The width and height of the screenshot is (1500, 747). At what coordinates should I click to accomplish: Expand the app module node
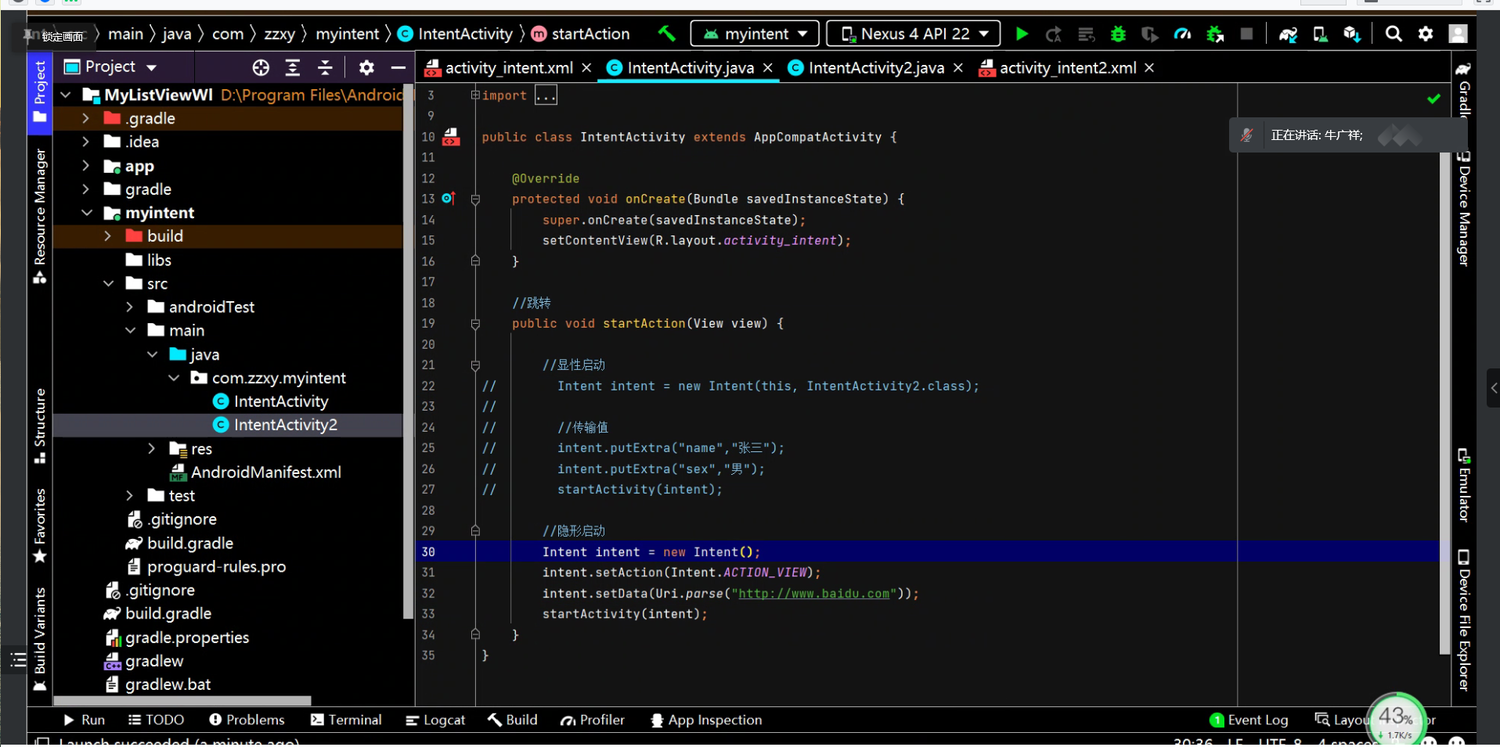(x=86, y=166)
